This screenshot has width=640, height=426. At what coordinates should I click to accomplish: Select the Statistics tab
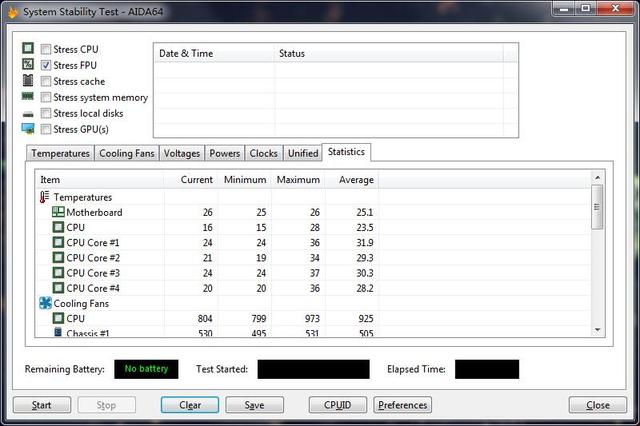pos(347,152)
